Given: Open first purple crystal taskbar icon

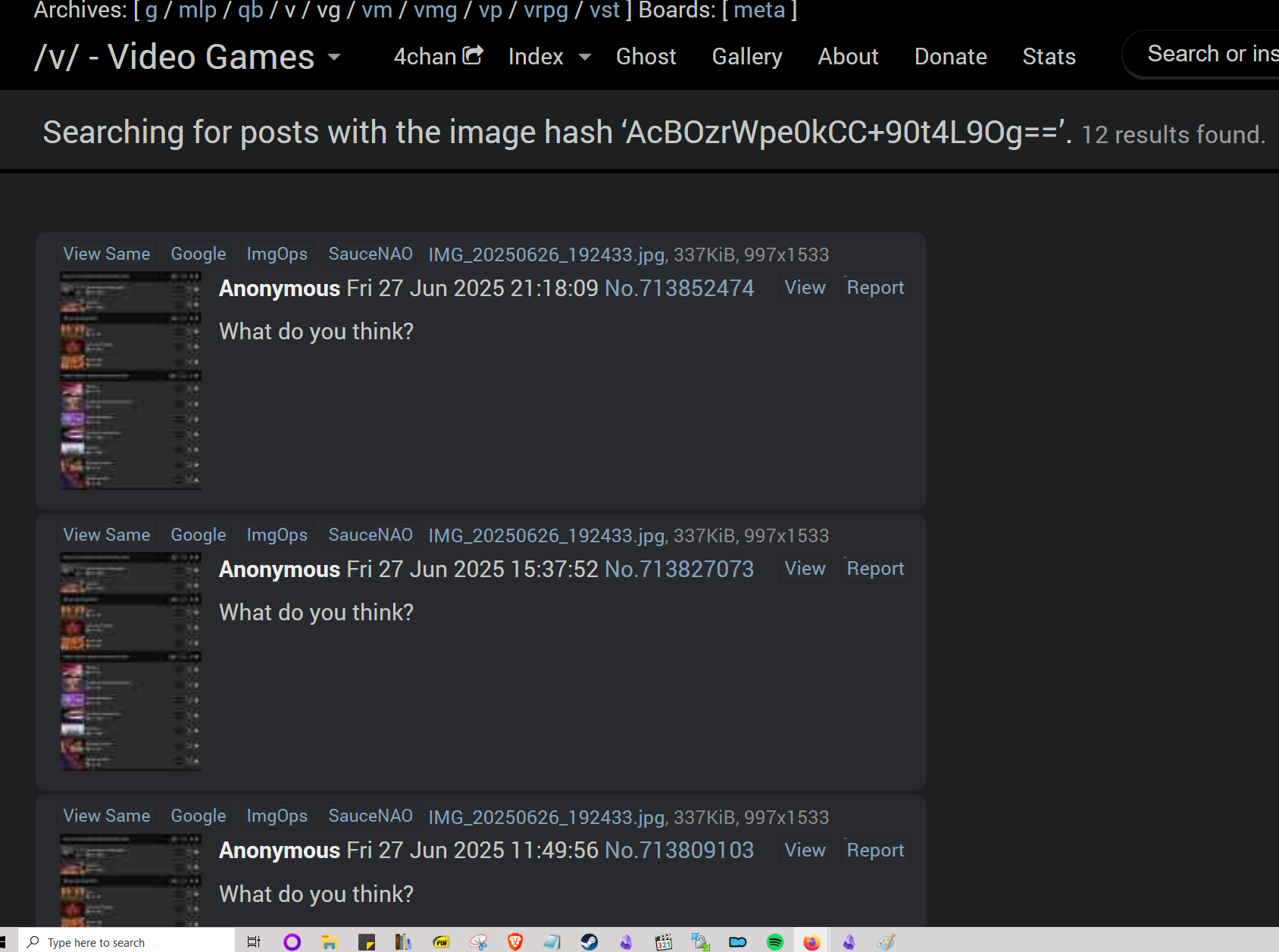Looking at the screenshot, I should [626, 942].
